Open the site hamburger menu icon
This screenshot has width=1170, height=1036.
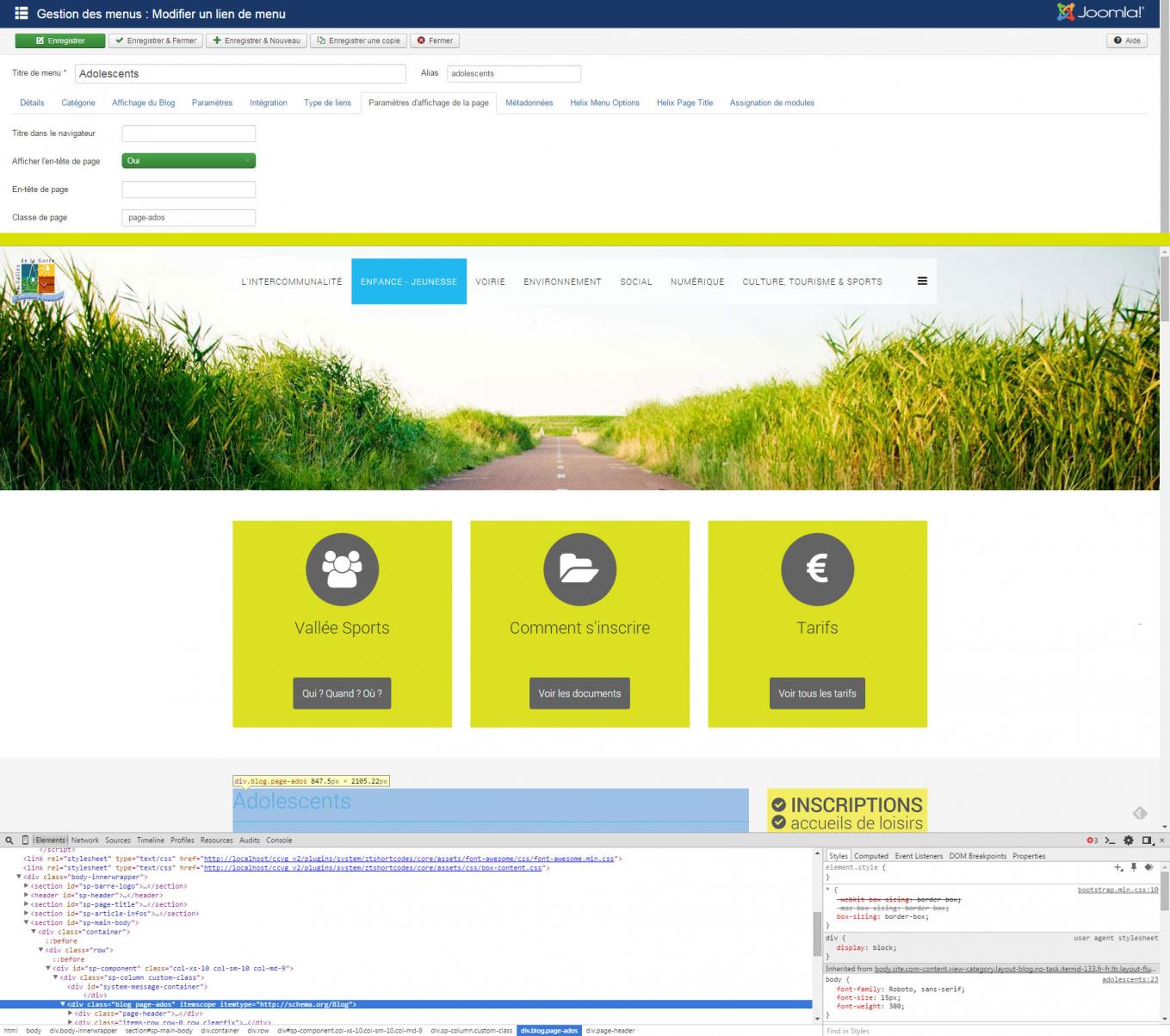pyautogui.click(x=922, y=281)
